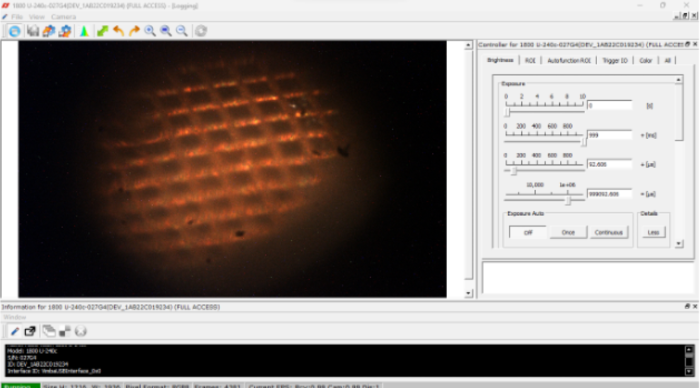Click the Frames count status bar entry
700x388 pixels.
click(x=217, y=386)
